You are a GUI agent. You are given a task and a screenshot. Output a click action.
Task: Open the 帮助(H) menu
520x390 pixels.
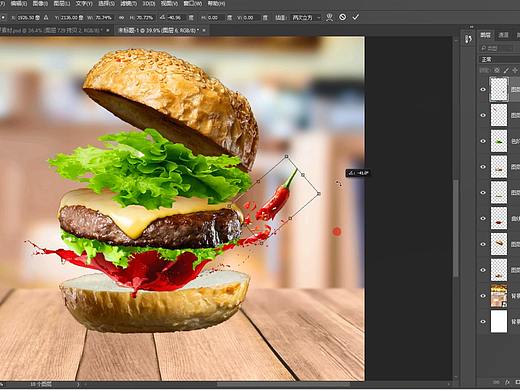[216, 4]
